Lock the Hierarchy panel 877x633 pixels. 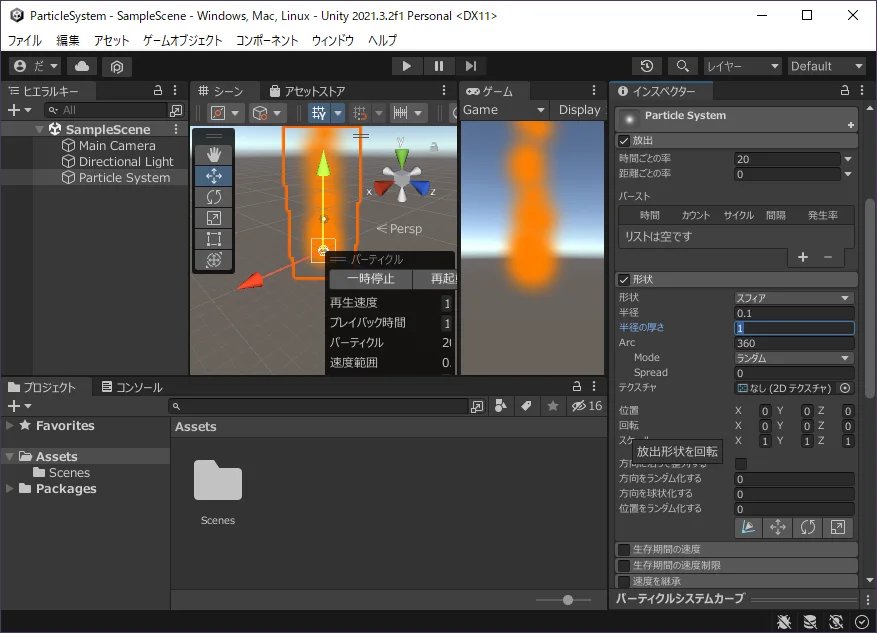pos(158,91)
